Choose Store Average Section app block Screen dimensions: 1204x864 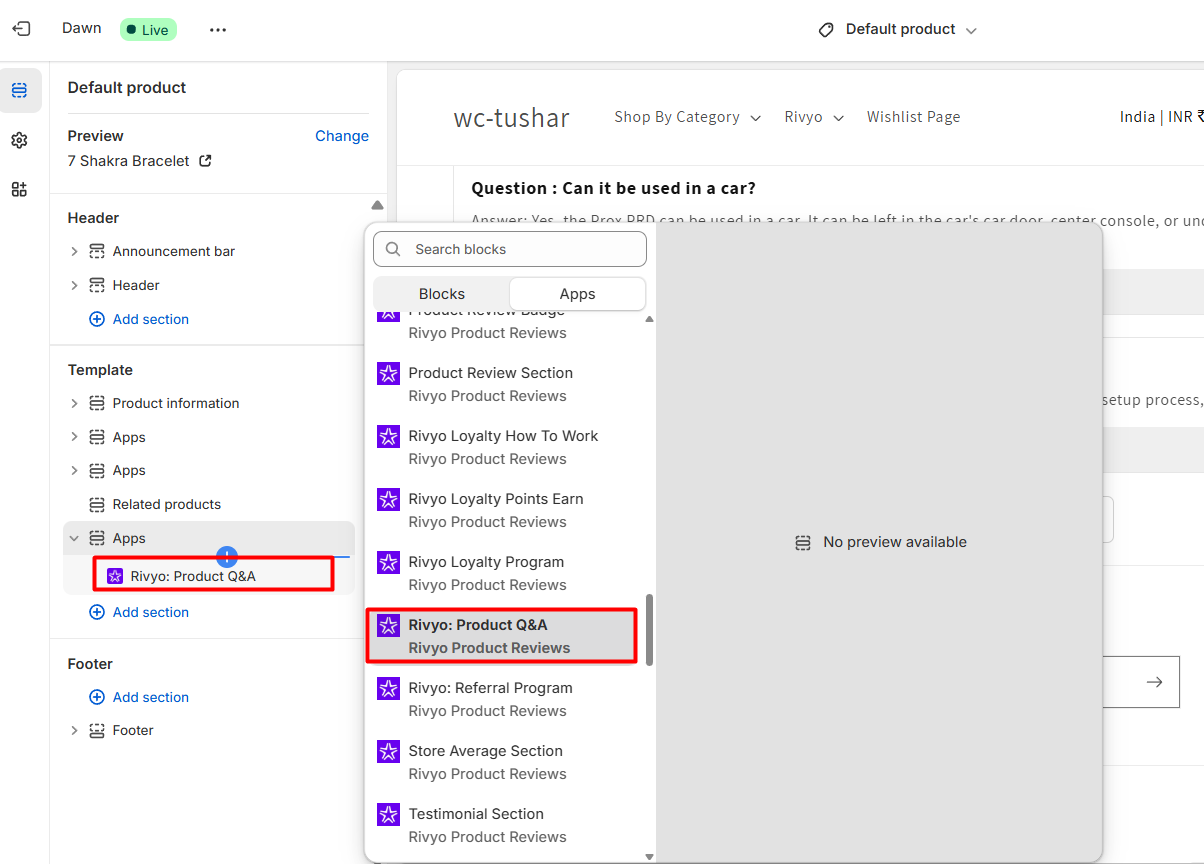[502, 762]
